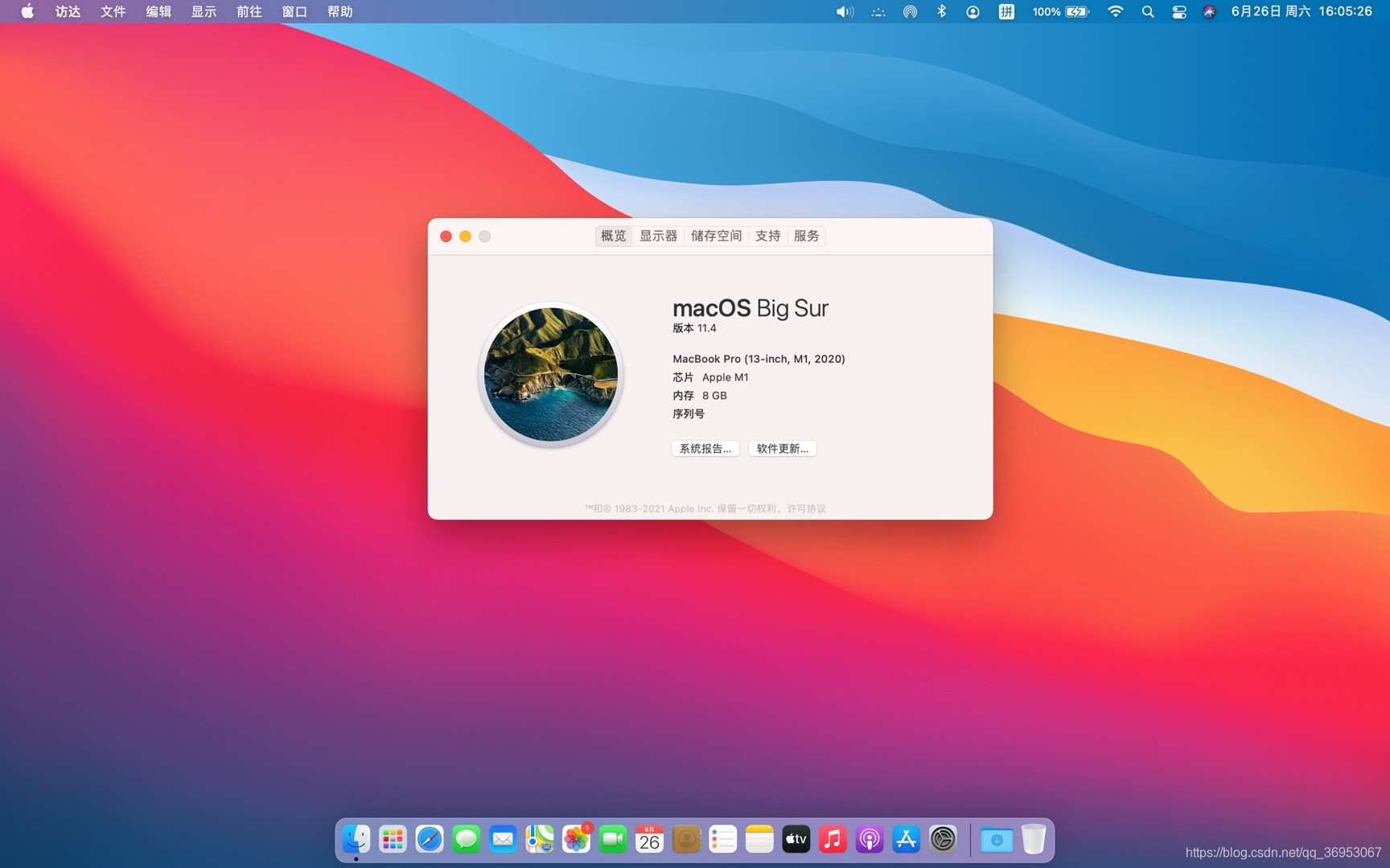Click the macOS Big Sur title
The image size is (1390, 868).
coord(751,308)
